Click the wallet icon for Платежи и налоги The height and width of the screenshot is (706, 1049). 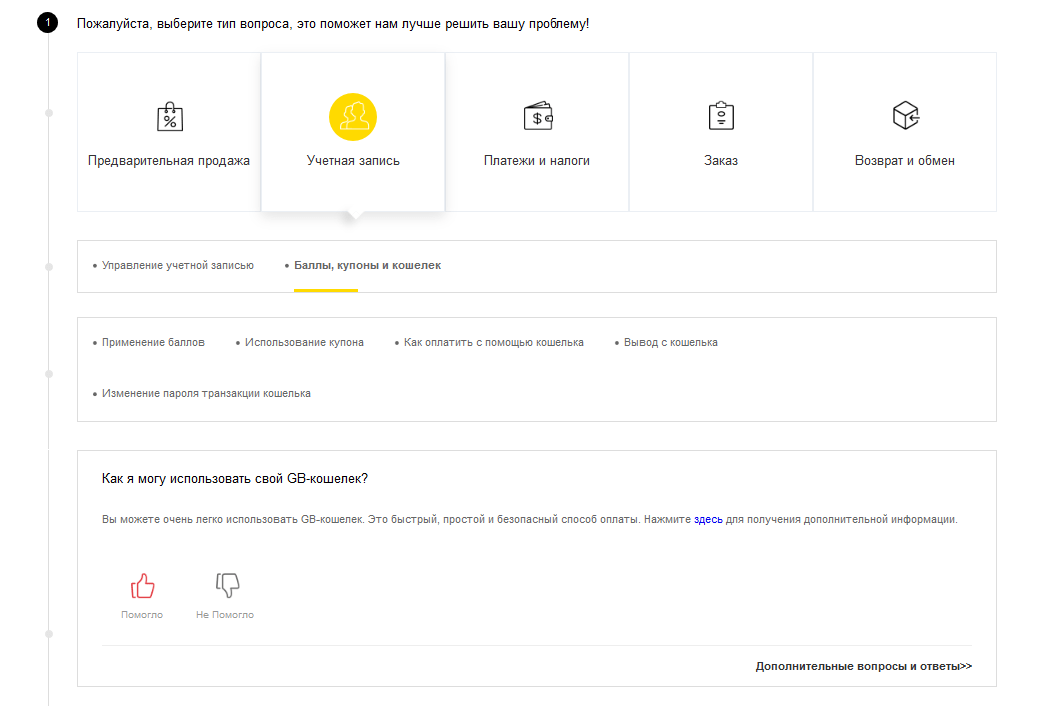537,117
